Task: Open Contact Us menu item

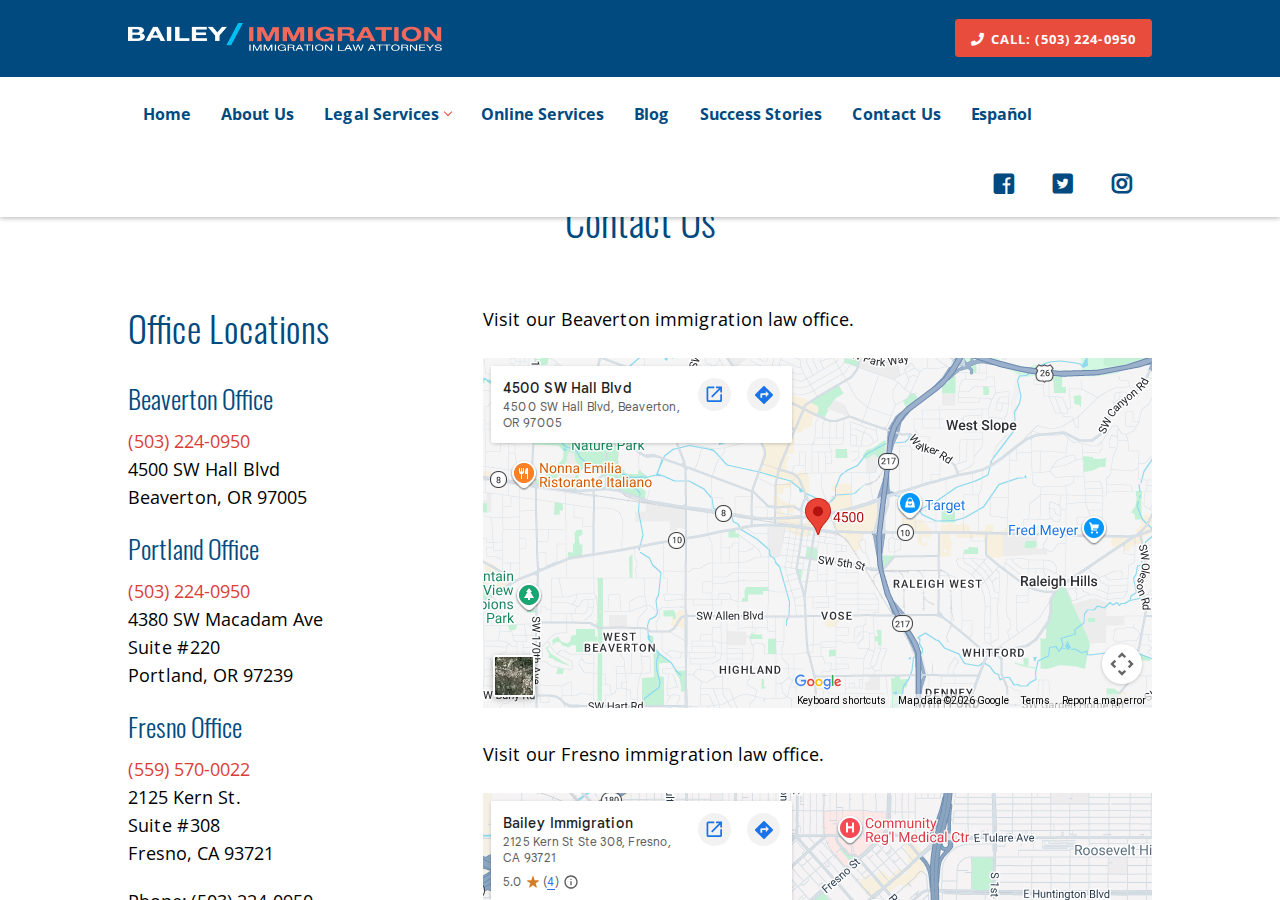Action: 896,114
